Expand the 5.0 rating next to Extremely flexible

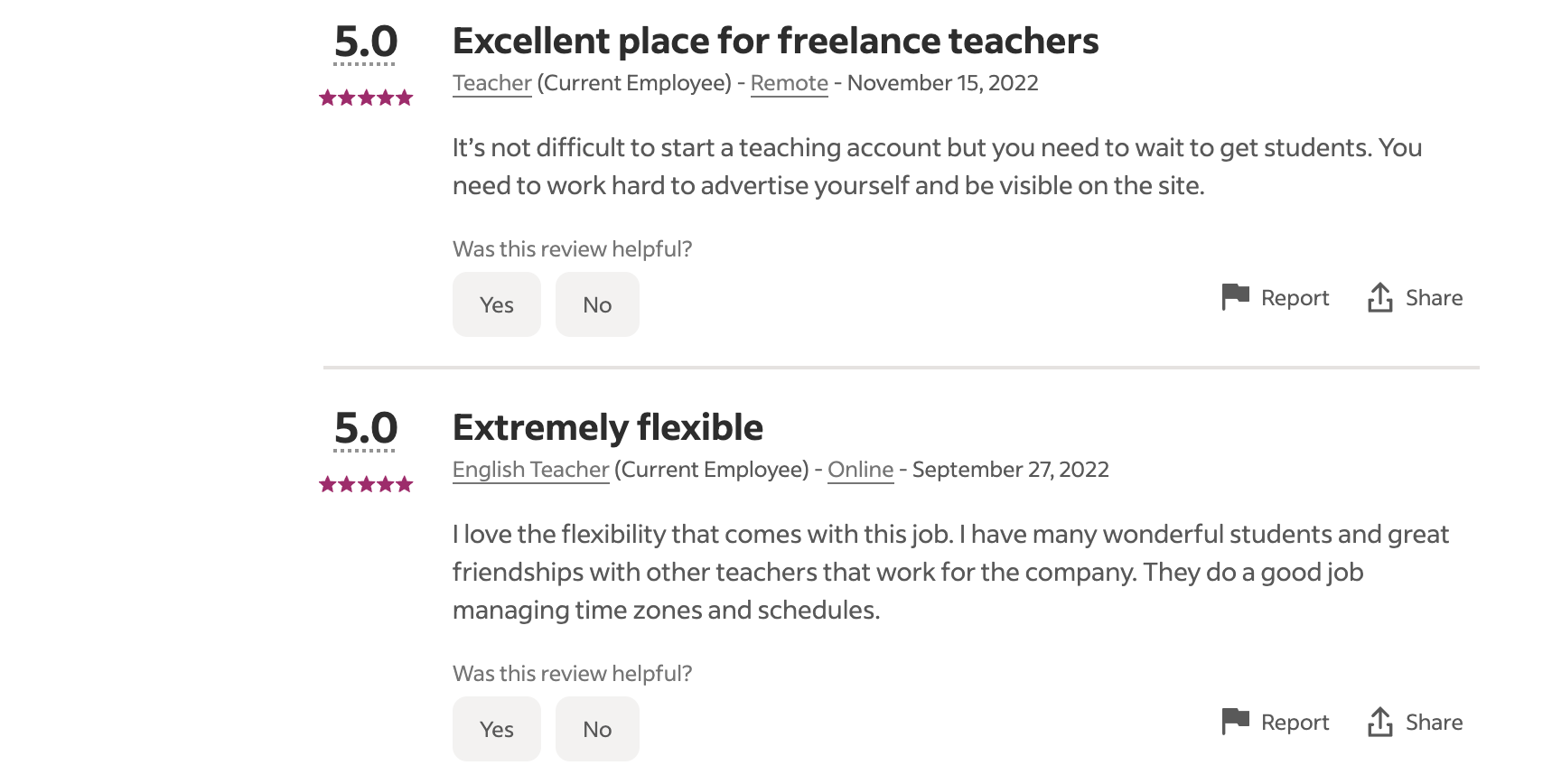(366, 429)
